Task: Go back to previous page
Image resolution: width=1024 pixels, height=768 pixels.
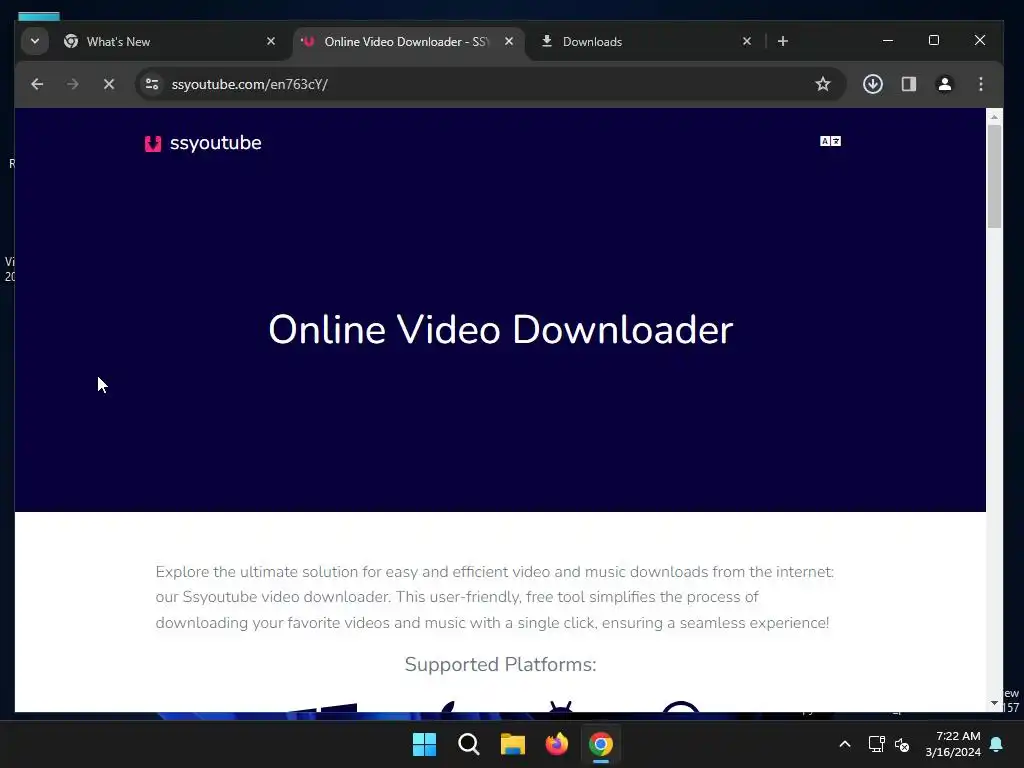Action: point(37,84)
